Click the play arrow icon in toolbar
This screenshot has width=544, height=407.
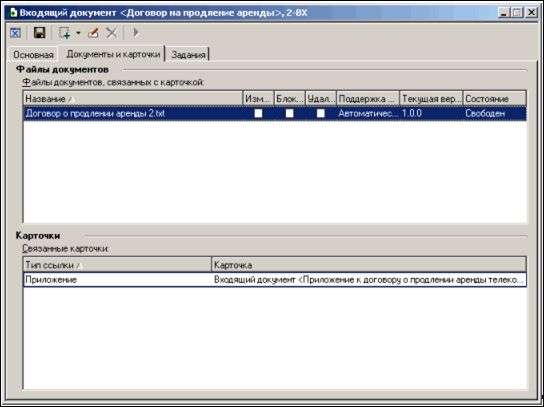point(136,33)
